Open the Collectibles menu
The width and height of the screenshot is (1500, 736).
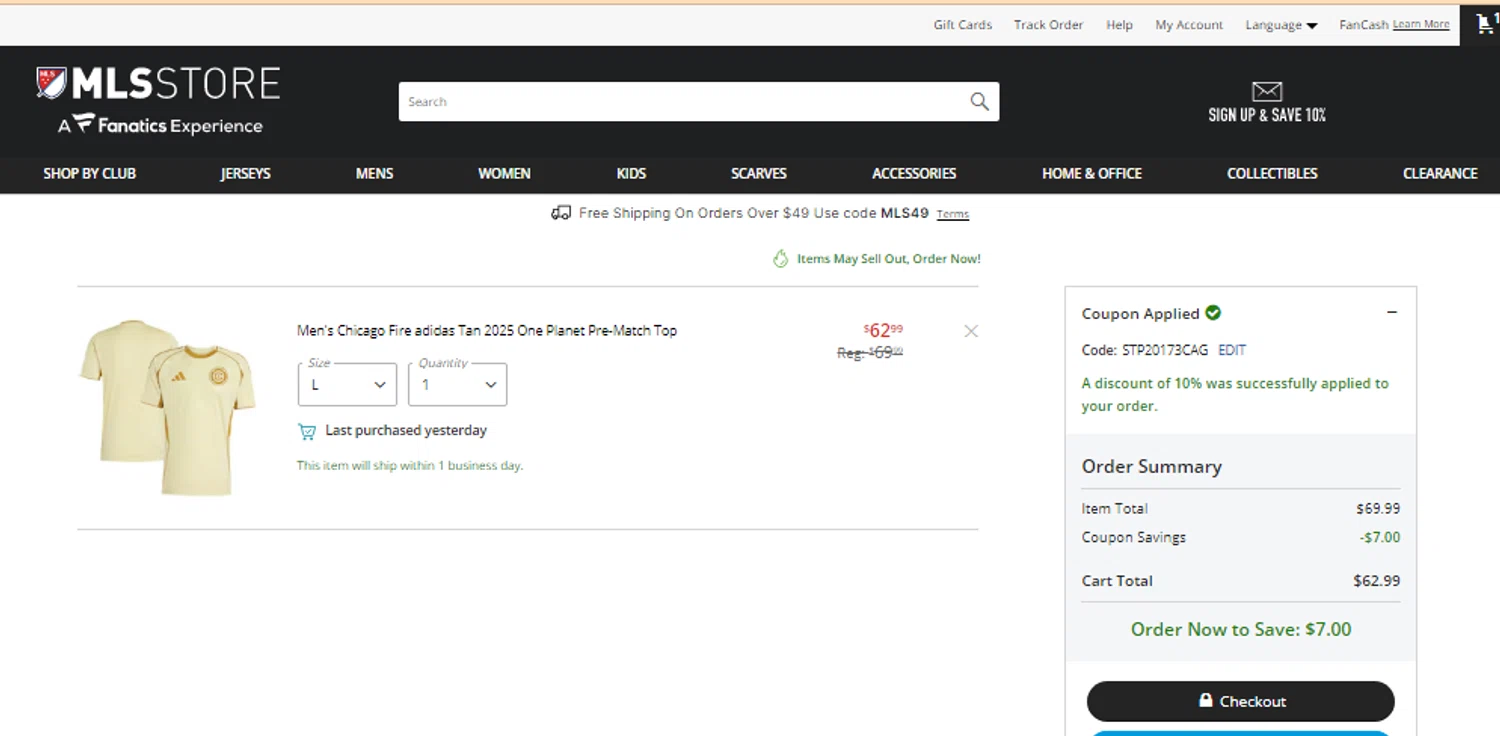tap(1272, 173)
